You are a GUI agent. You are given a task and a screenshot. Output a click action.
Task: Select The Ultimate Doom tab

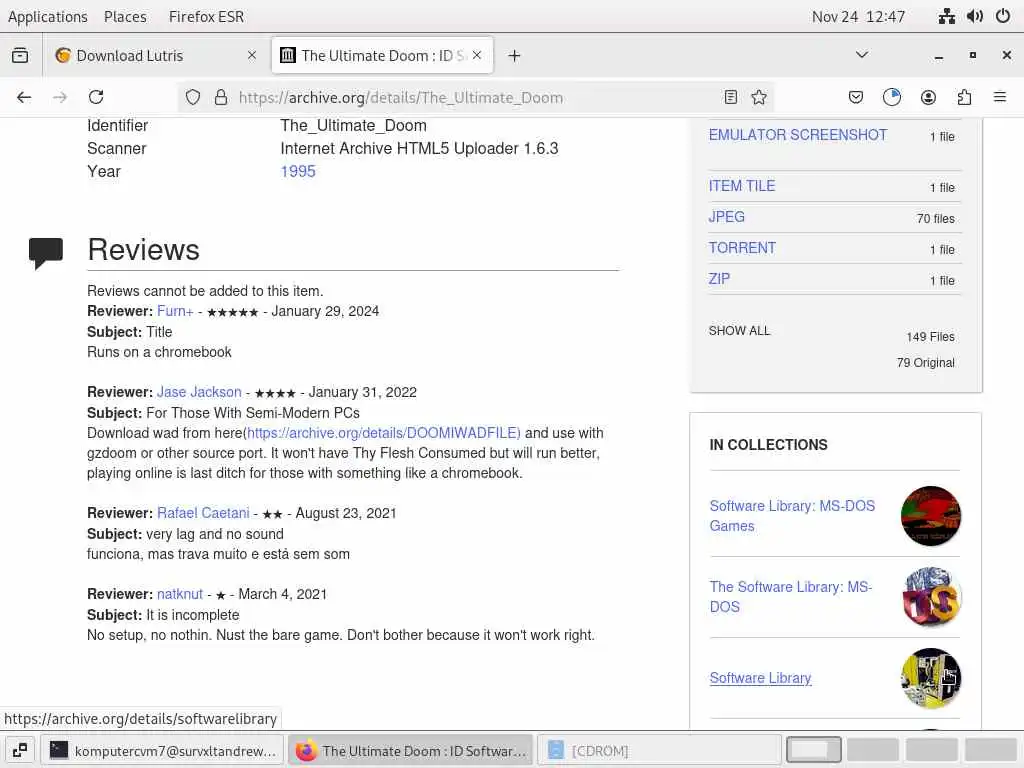(x=382, y=56)
